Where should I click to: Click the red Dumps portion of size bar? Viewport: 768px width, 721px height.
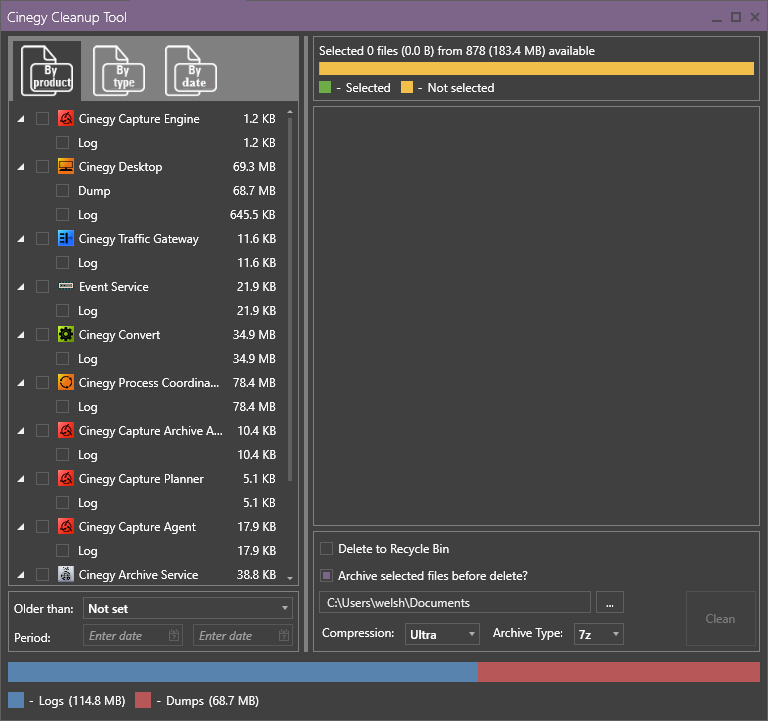click(619, 672)
